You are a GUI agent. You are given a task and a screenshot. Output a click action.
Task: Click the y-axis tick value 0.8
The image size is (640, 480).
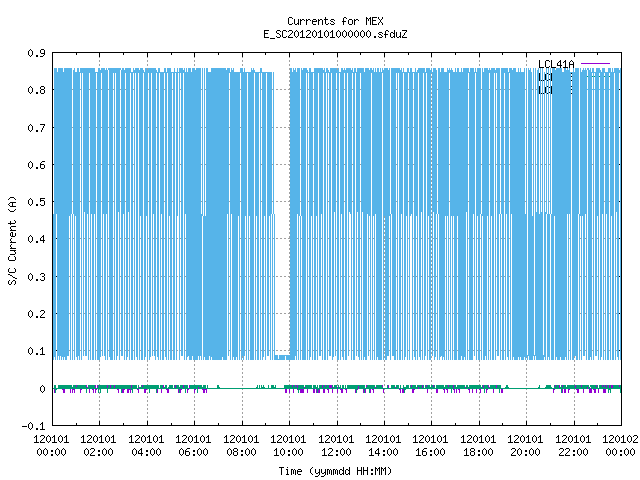36,90
